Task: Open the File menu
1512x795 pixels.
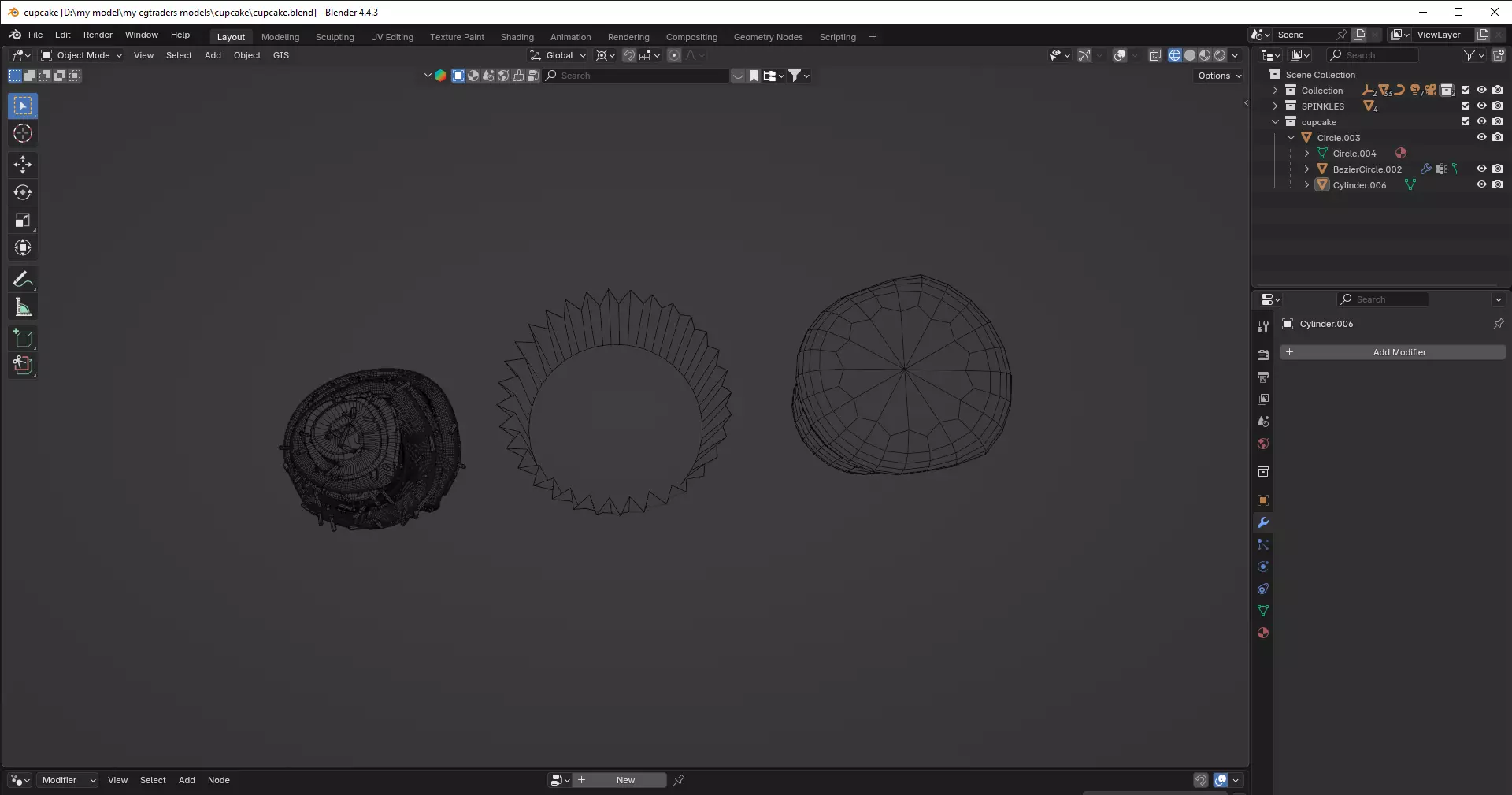Action: click(x=35, y=35)
